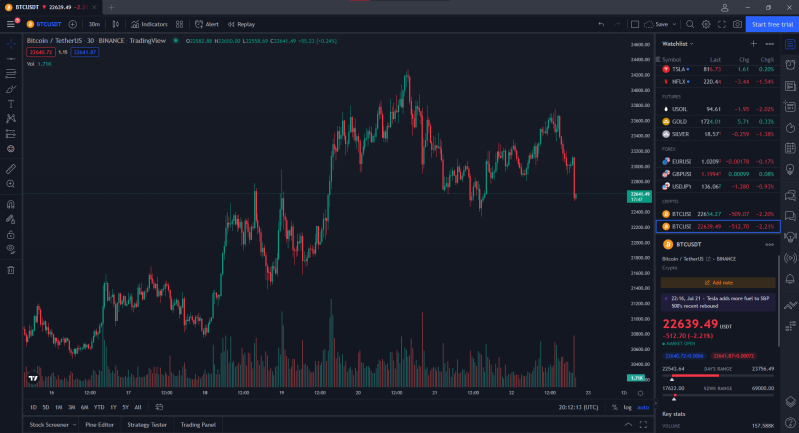The image size is (799, 433).
Task: Select the 1D time range
Action: pos(33,407)
